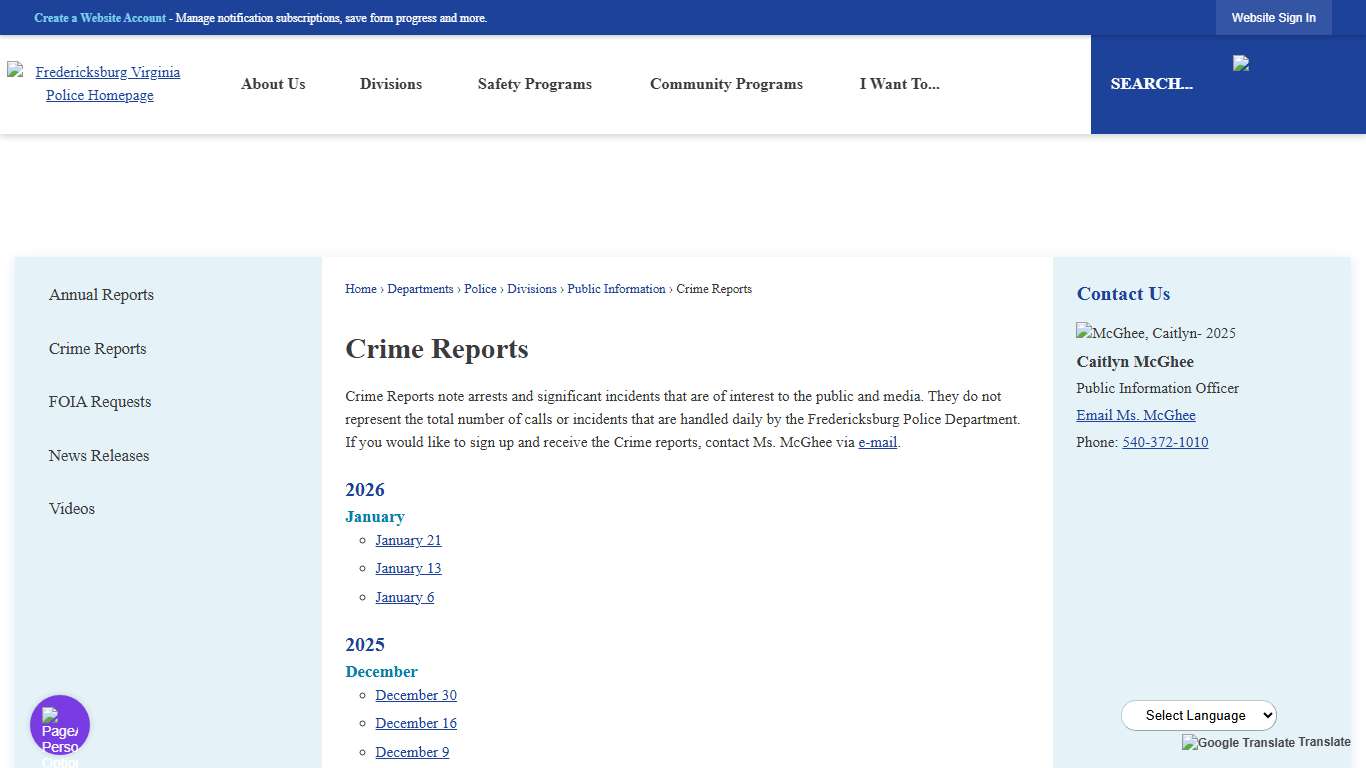Click the Website Sign In button
This screenshot has width=1366, height=768.
tap(1273, 17)
